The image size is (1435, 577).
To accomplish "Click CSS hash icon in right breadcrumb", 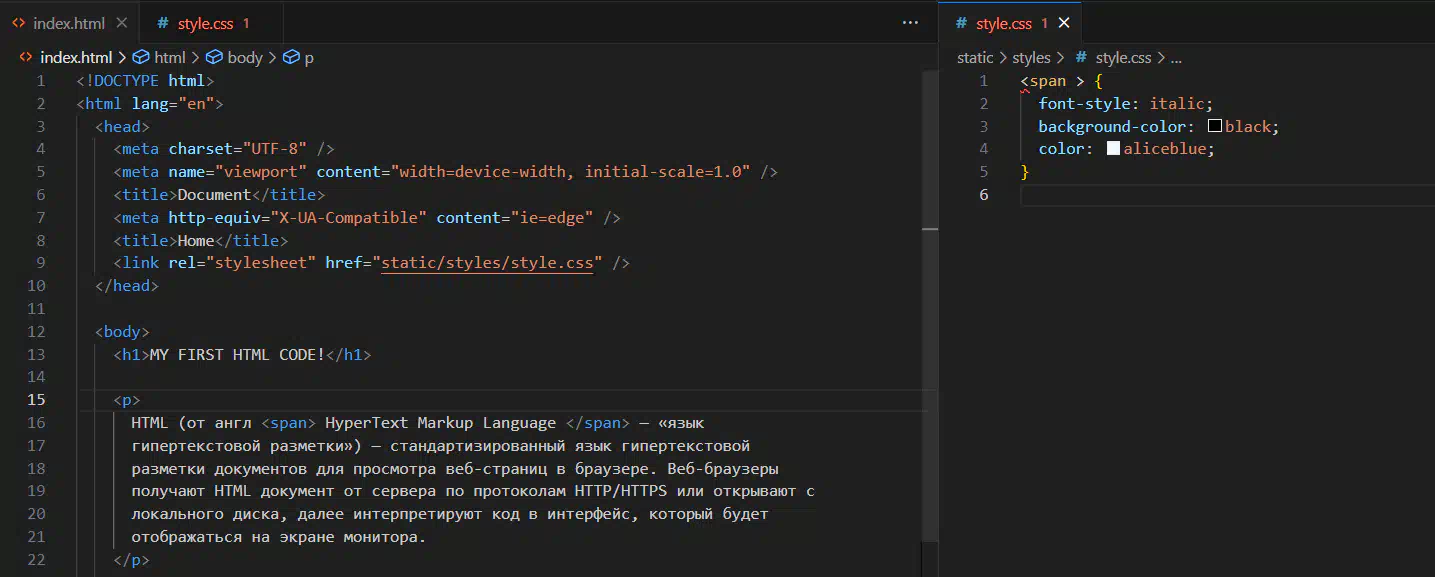I will (1081, 58).
